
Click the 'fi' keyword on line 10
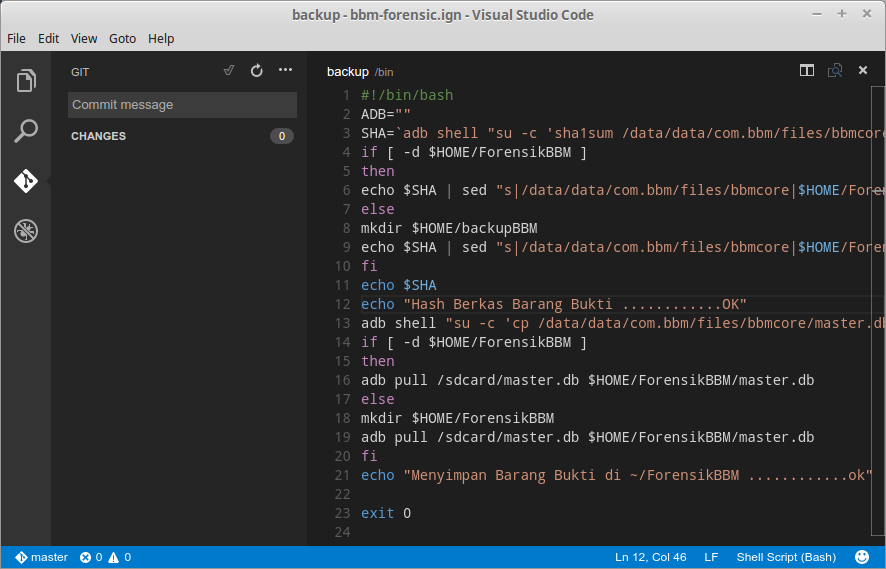coord(369,266)
